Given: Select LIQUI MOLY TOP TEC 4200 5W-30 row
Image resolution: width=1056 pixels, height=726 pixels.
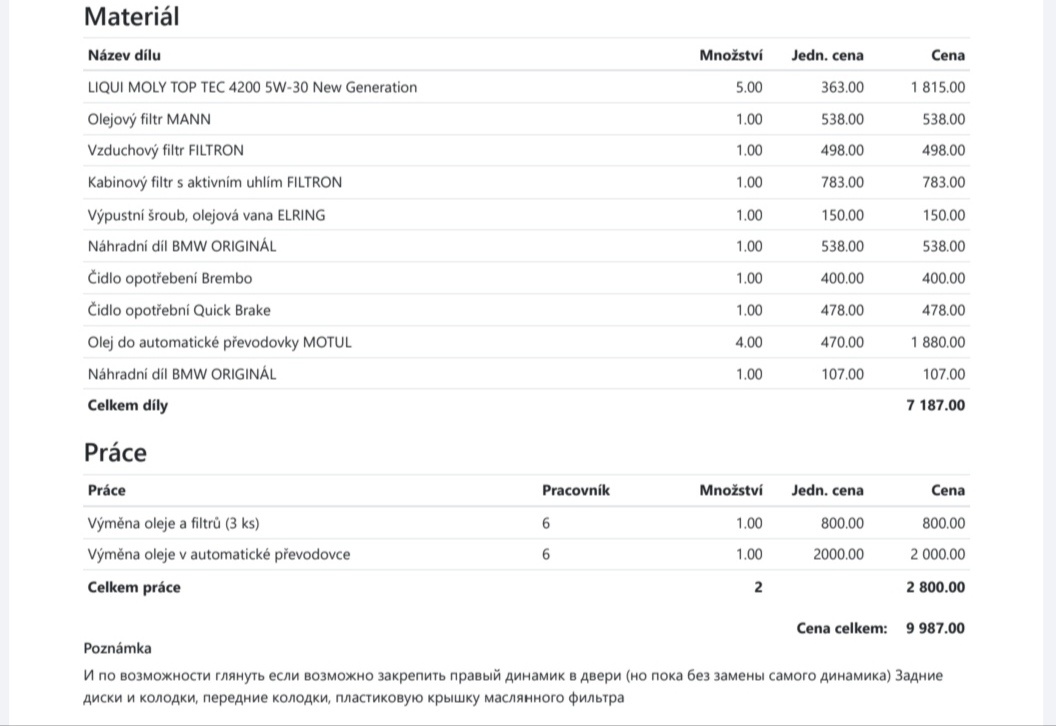Looking at the screenshot, I should (x=526, y=87).
